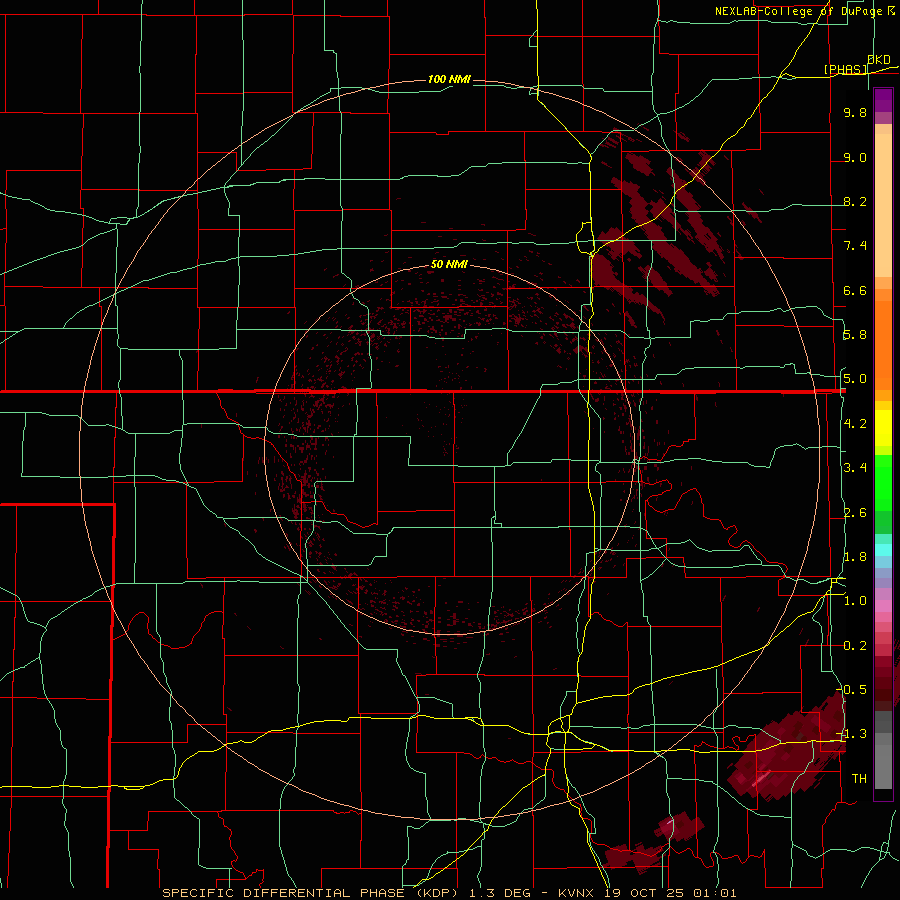Click the 50 NMI range ring label
The height and width of the screenshot is (900, 900).
pyautogui.click(x=449, y=264)
